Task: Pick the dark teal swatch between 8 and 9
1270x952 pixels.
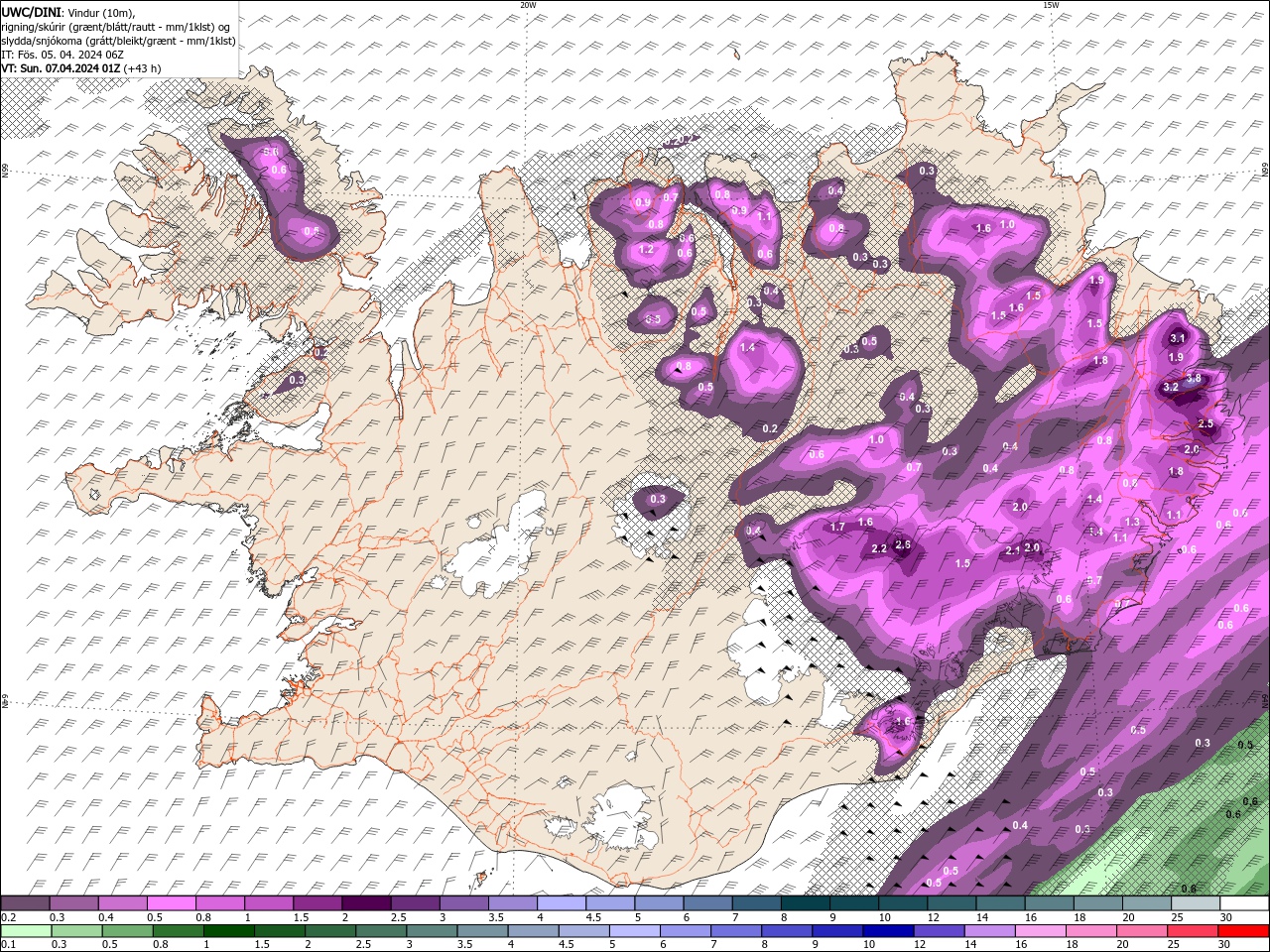Action: (x=805, y=903)
